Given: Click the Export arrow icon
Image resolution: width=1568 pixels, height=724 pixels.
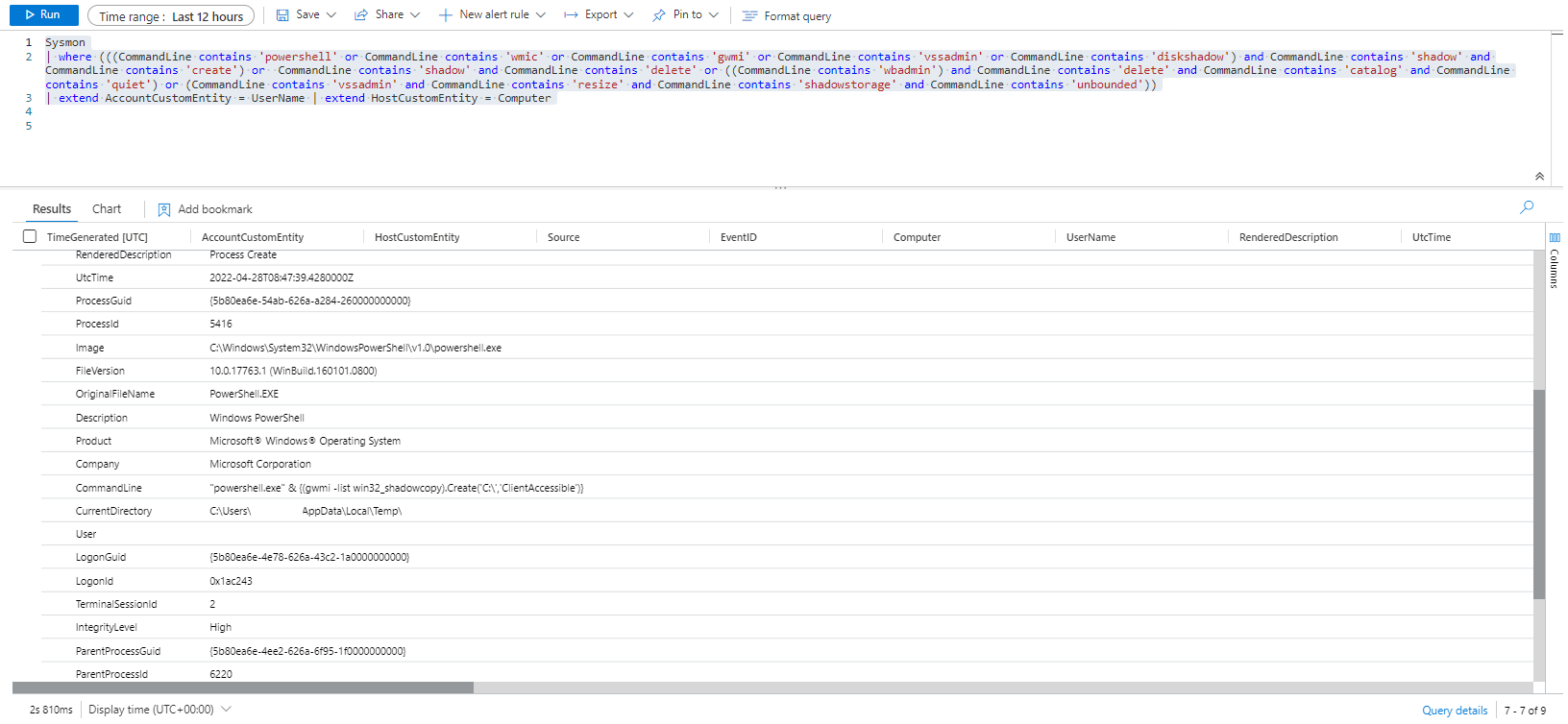Looking at the screenshot, I should pyautogui.click(x=571, y=15).
